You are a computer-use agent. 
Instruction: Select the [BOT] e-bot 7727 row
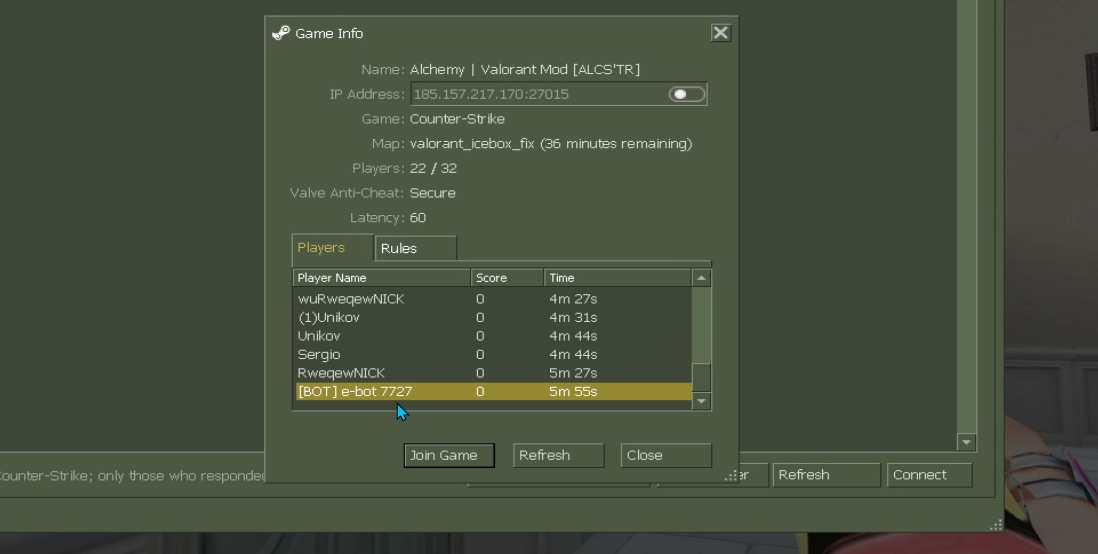click(492, 392)
